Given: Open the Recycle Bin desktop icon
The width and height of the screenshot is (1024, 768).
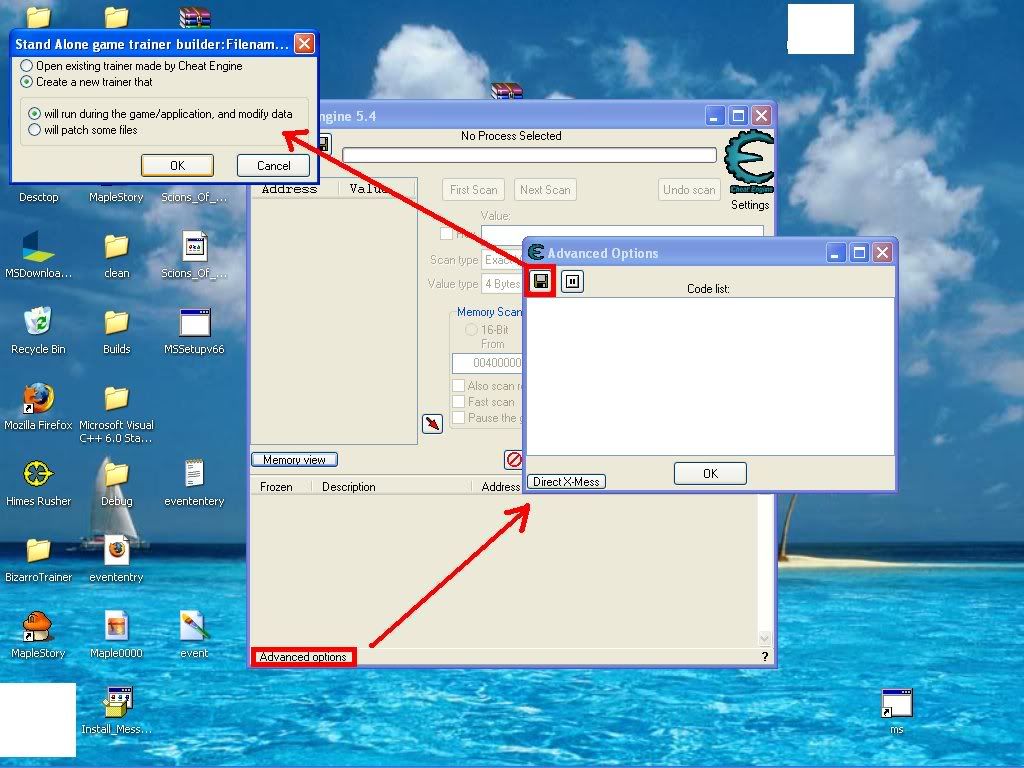Looking at the screenshot, I should pos(38,323).
